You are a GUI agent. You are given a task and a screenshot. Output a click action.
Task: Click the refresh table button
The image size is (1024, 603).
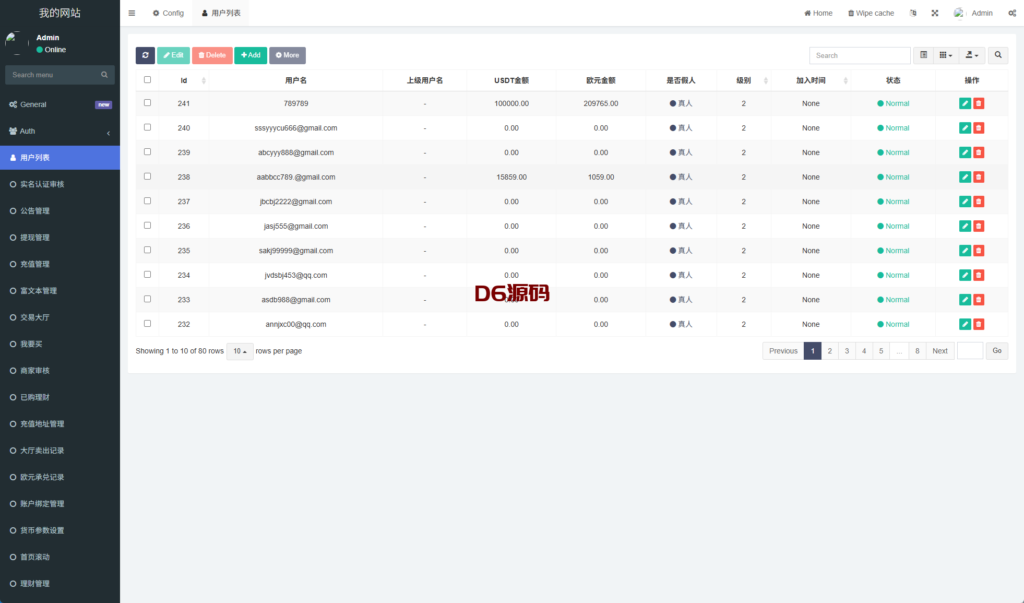[145, 55]
